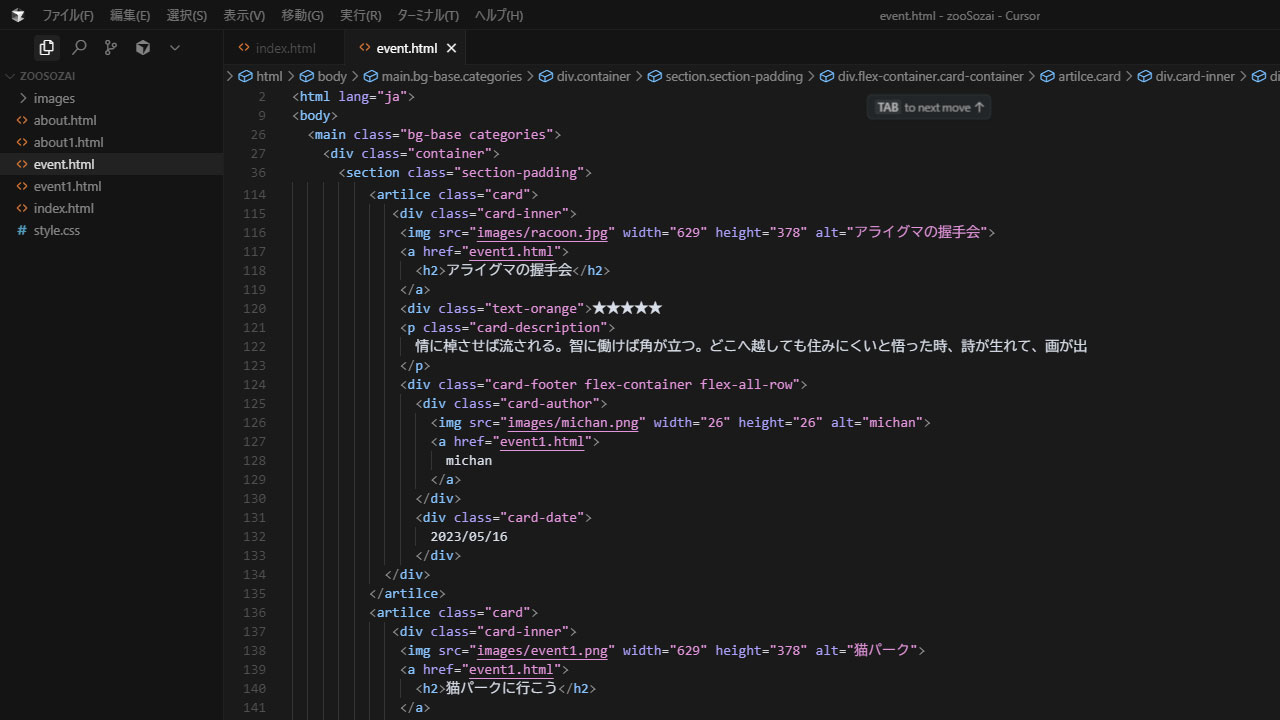Screen dimensions: 1280x720
Task: Click sticky line section class section-padding
Action: [465, 172]
